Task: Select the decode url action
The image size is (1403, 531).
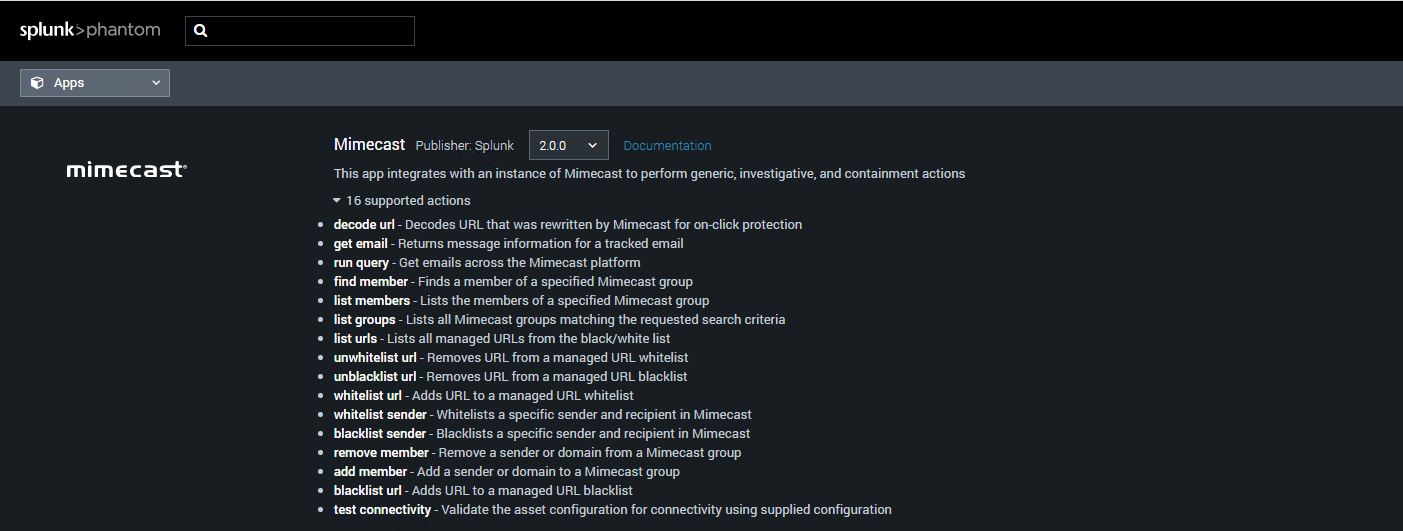Action: coord(364,225)
